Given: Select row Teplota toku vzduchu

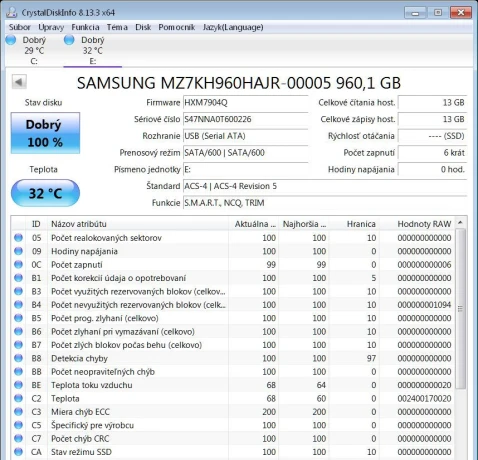Looking at the screenshot, I should (x=233, y=385).
